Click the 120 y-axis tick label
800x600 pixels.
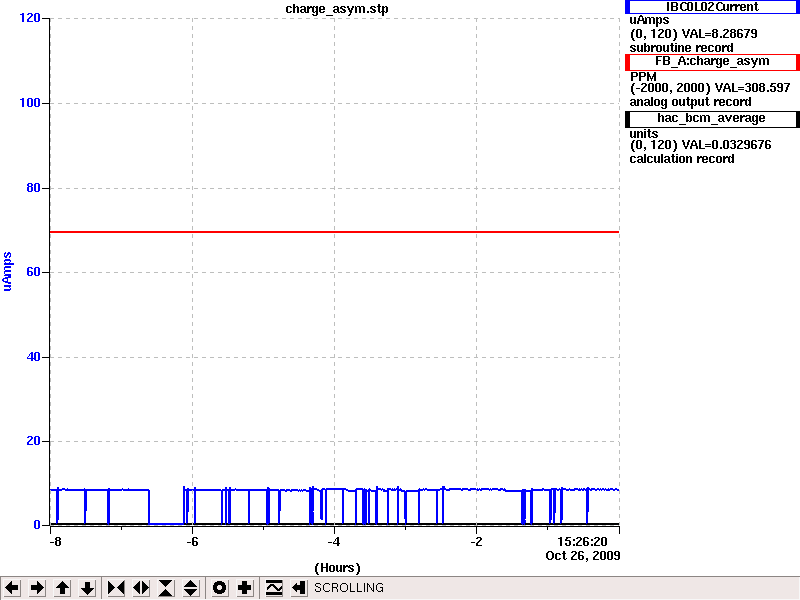(30, 18)
